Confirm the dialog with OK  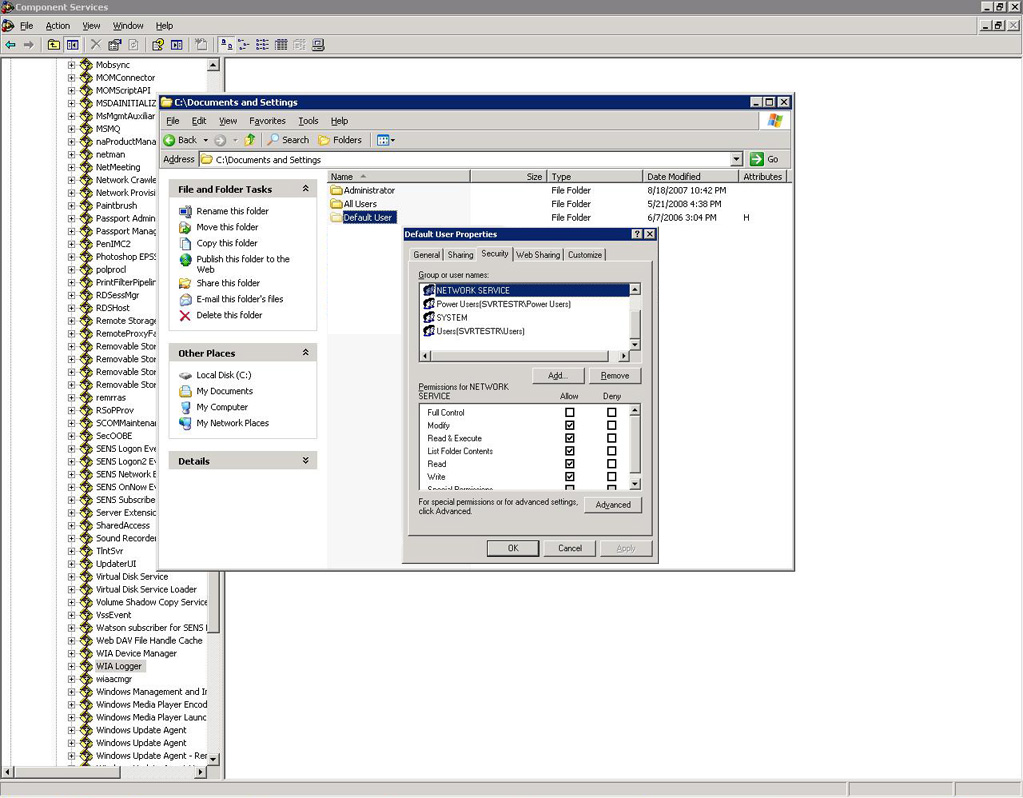click(x=513, y=548)
